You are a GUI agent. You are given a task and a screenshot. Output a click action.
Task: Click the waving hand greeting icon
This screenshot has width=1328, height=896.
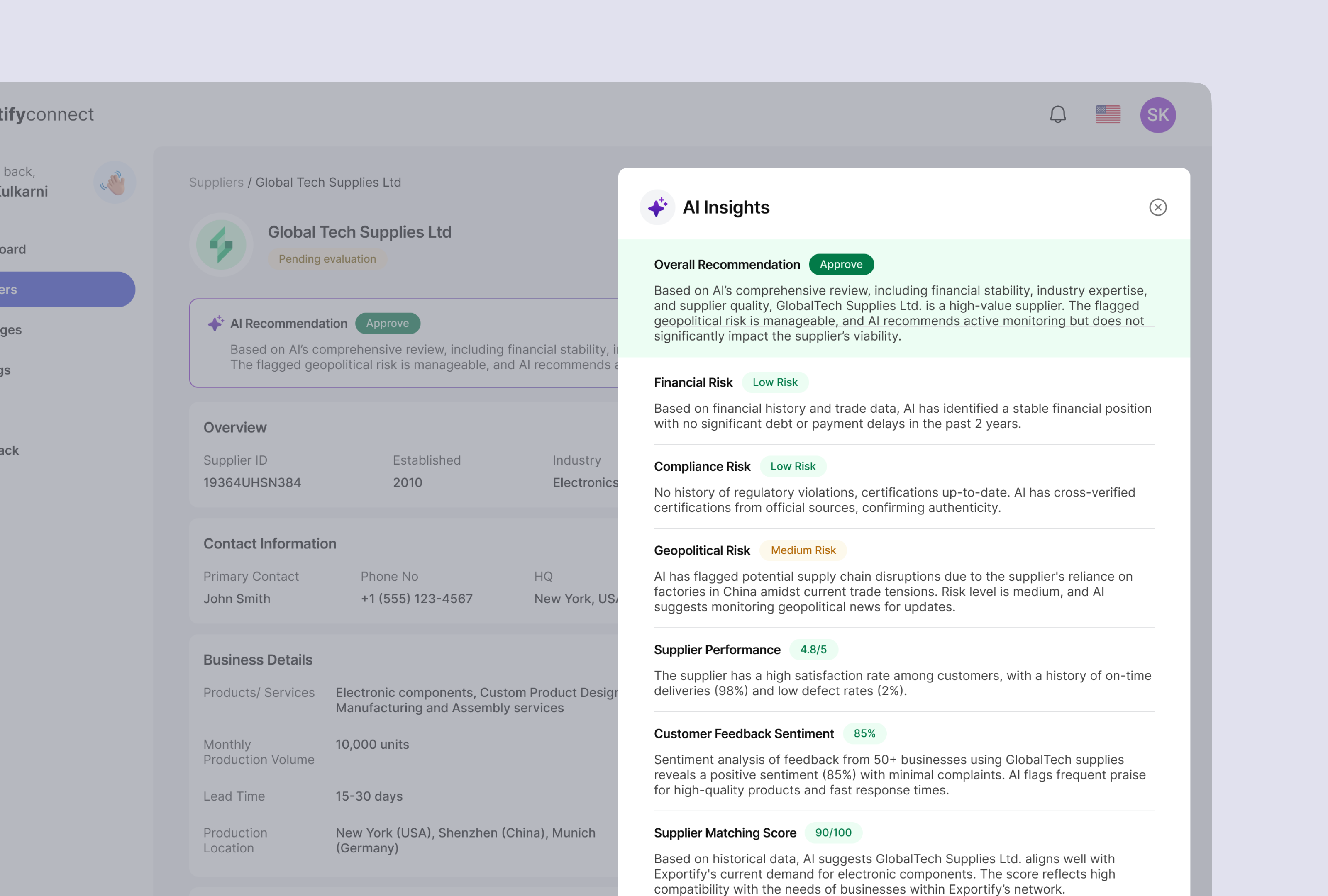click(x=114, y=182)
